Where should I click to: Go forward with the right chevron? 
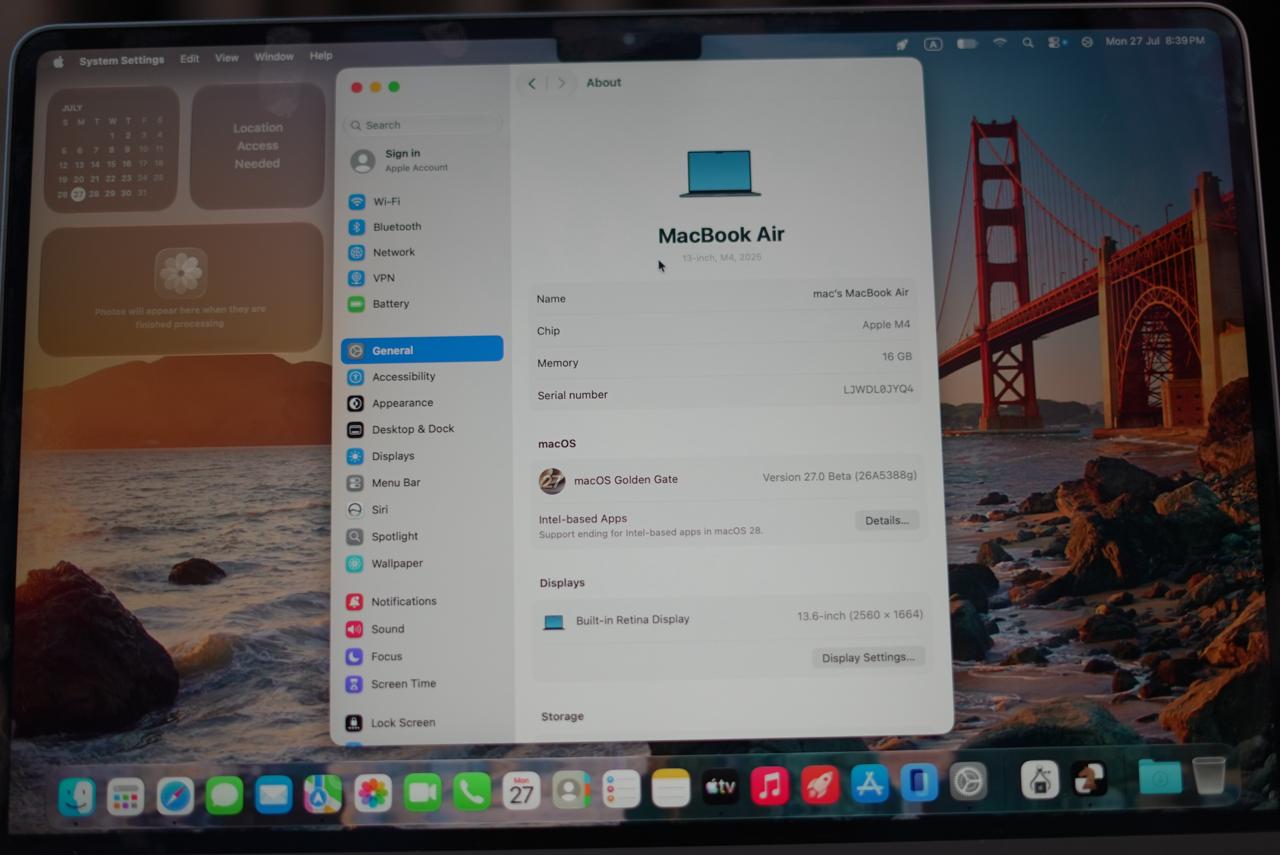(561, 83)
